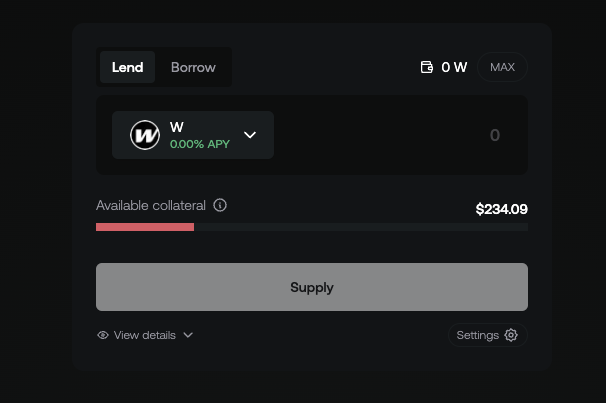Open the Available collateral info icon
This screenshot has width=606, height=403.
(x=220, y=205)
